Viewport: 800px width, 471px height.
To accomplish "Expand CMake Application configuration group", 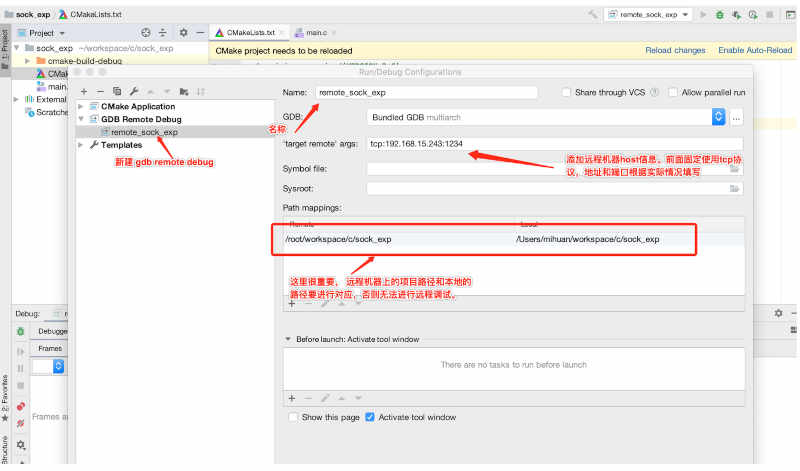I will tap(81, 107).
